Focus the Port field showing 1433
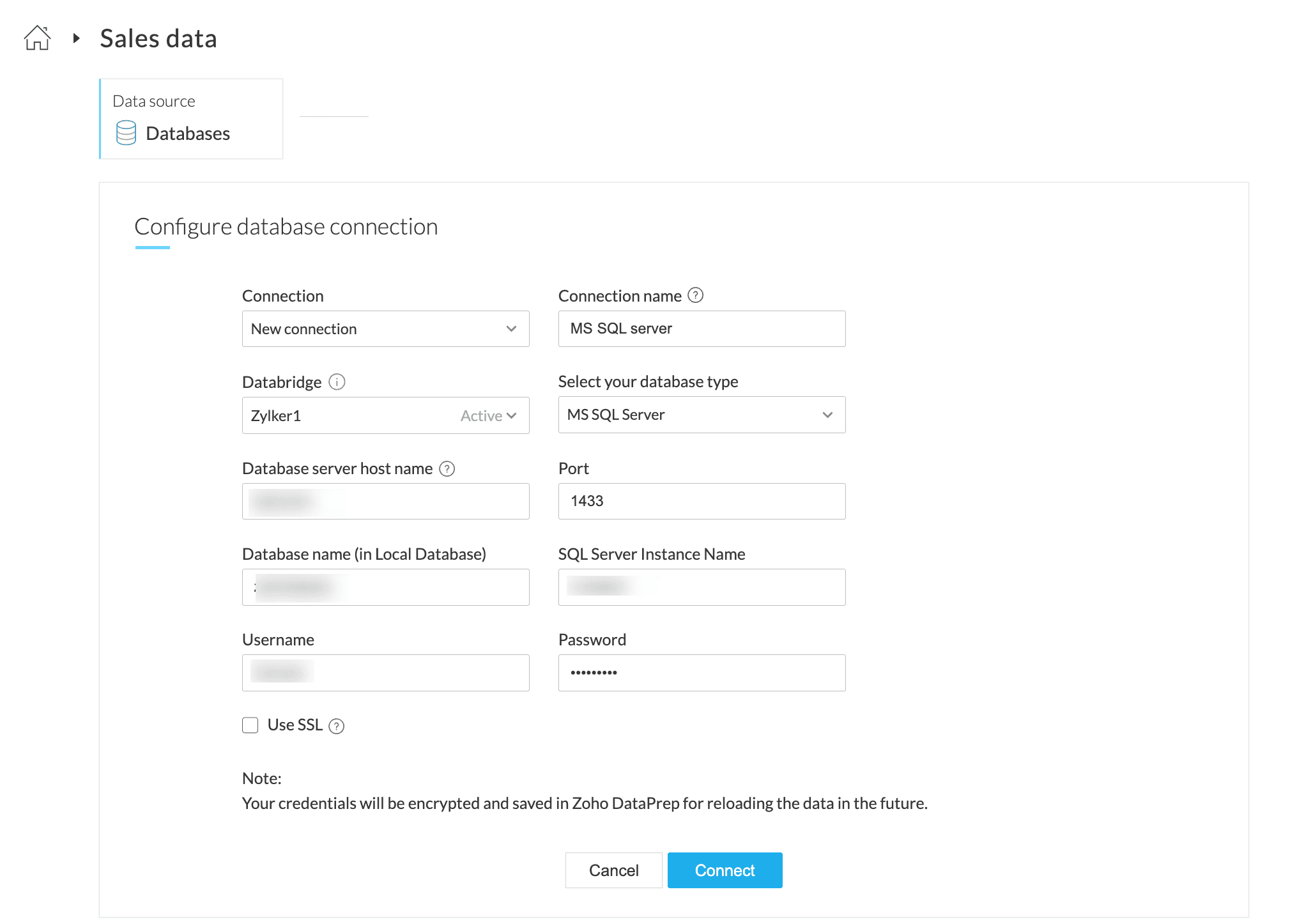 point(702,502)
